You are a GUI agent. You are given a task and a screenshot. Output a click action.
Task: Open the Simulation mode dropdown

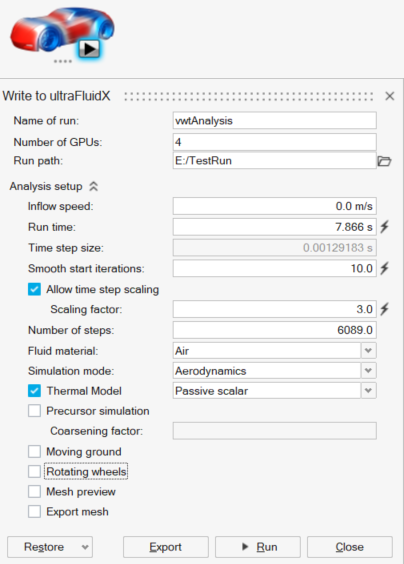[x=368, y=370]
